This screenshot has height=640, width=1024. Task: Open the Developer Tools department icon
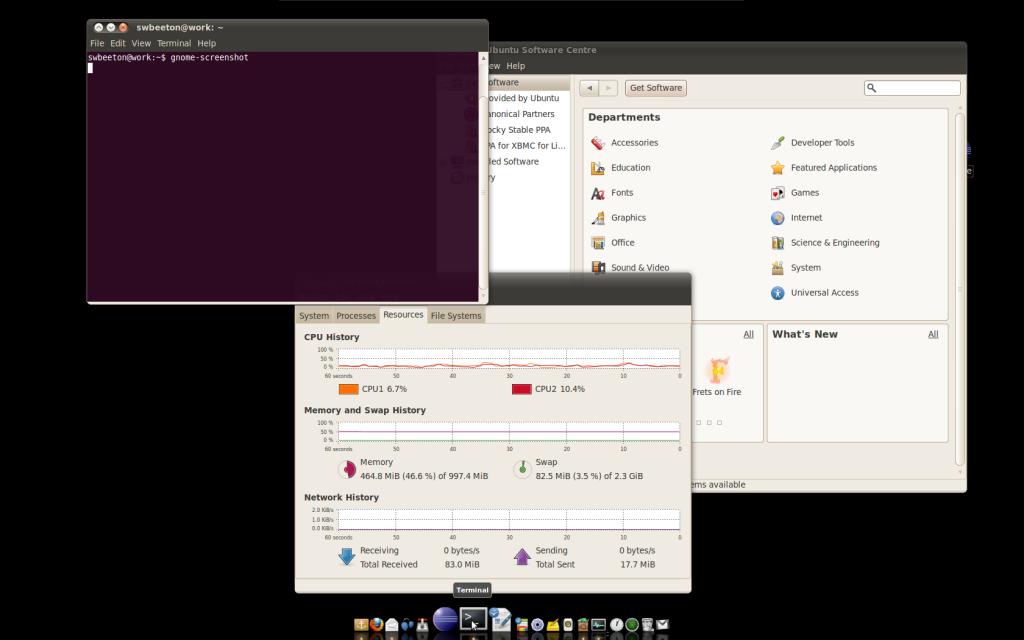777,143
